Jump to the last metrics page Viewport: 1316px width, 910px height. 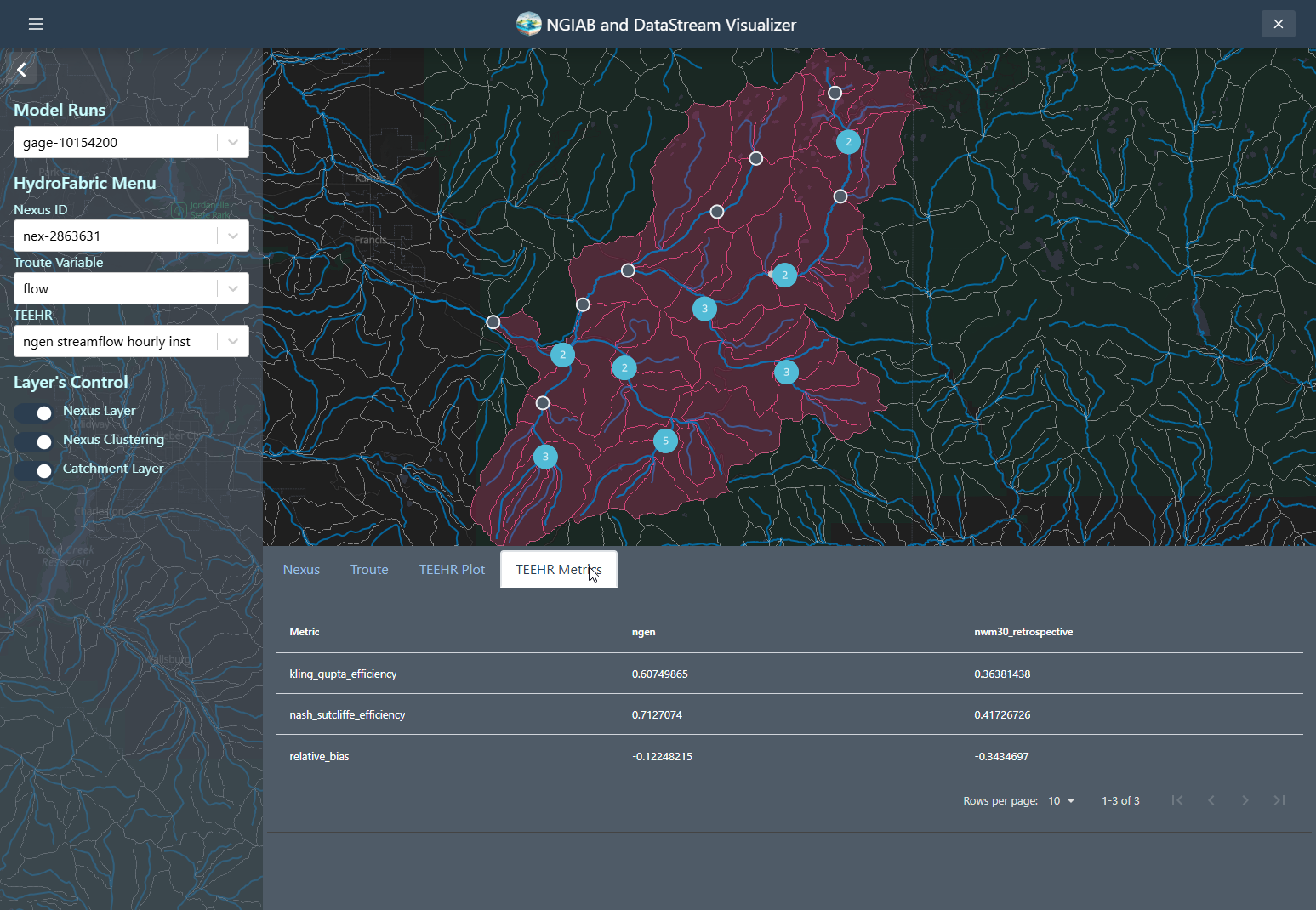click(1279, 800)
